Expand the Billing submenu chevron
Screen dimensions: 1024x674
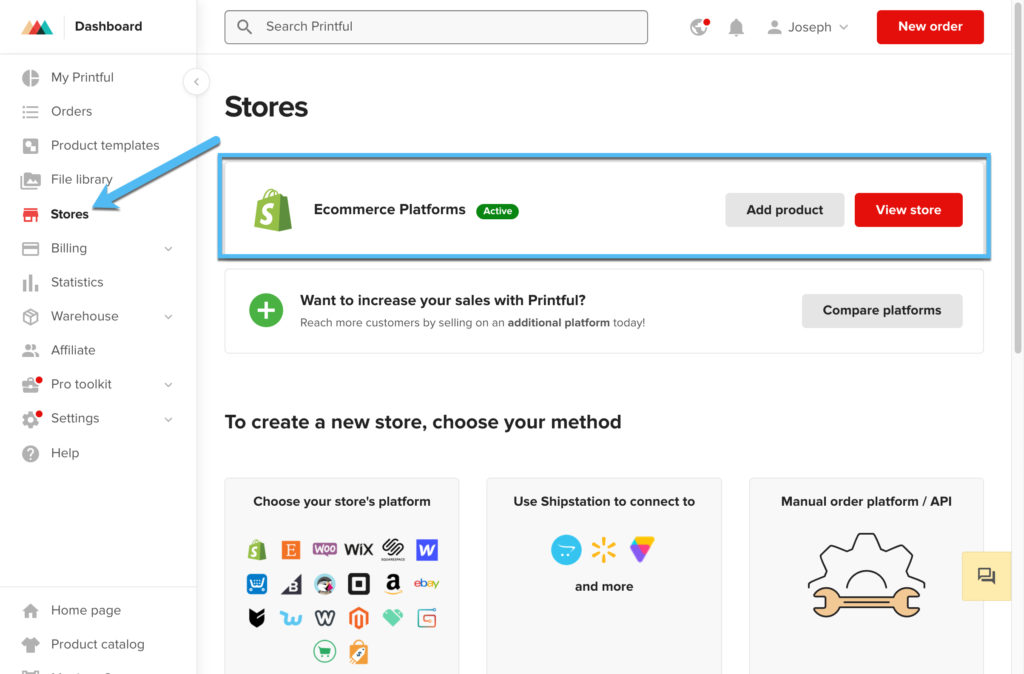[168, 249]
